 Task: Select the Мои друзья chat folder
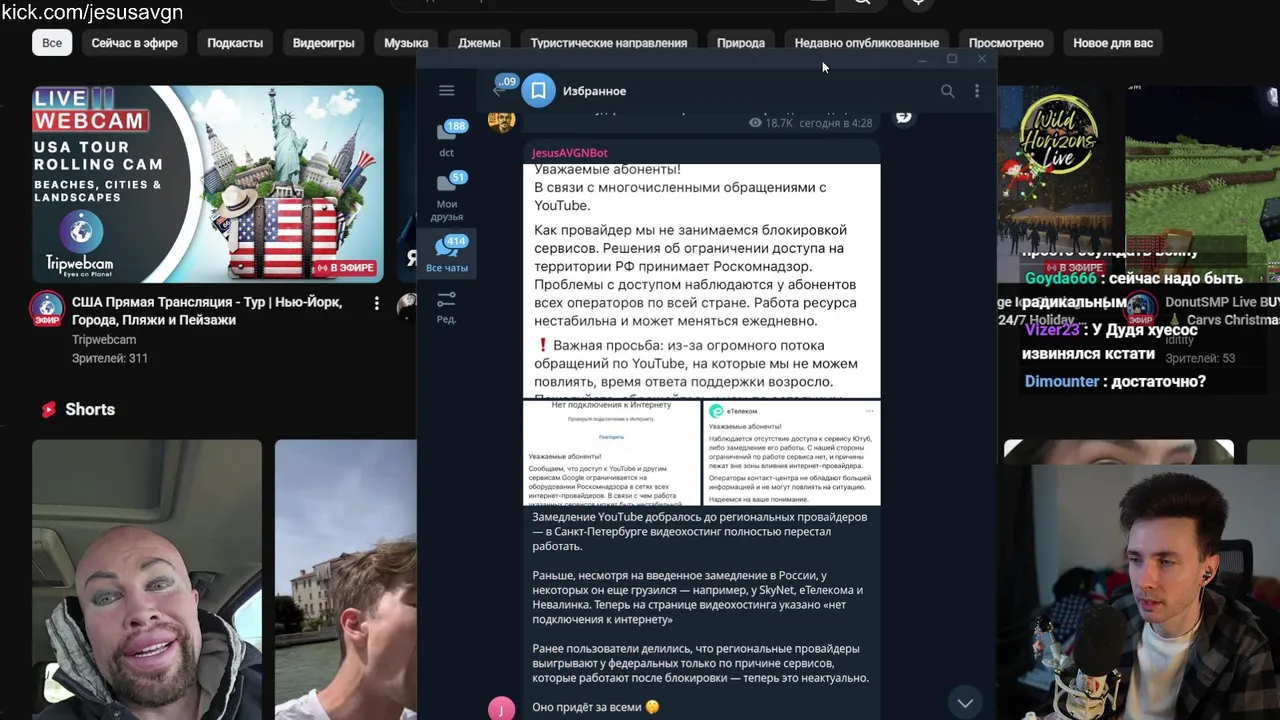pyautogui.click(x=447, y=197)
